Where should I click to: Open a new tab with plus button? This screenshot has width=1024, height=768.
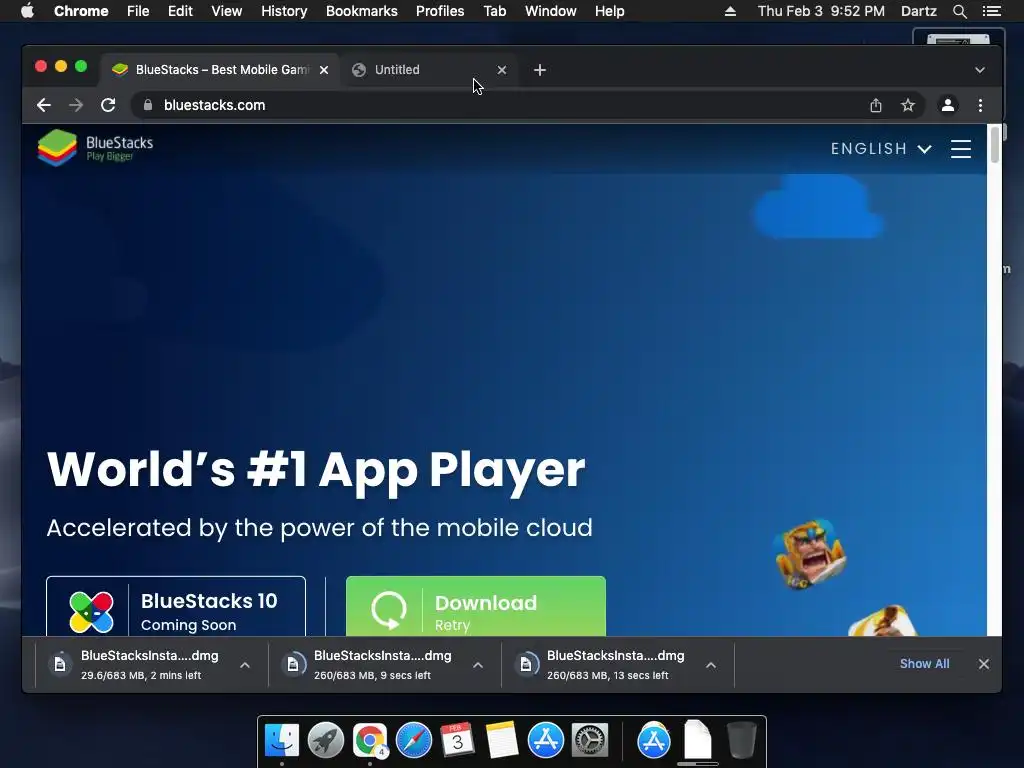pyautogui.click(x=539, y=70)
